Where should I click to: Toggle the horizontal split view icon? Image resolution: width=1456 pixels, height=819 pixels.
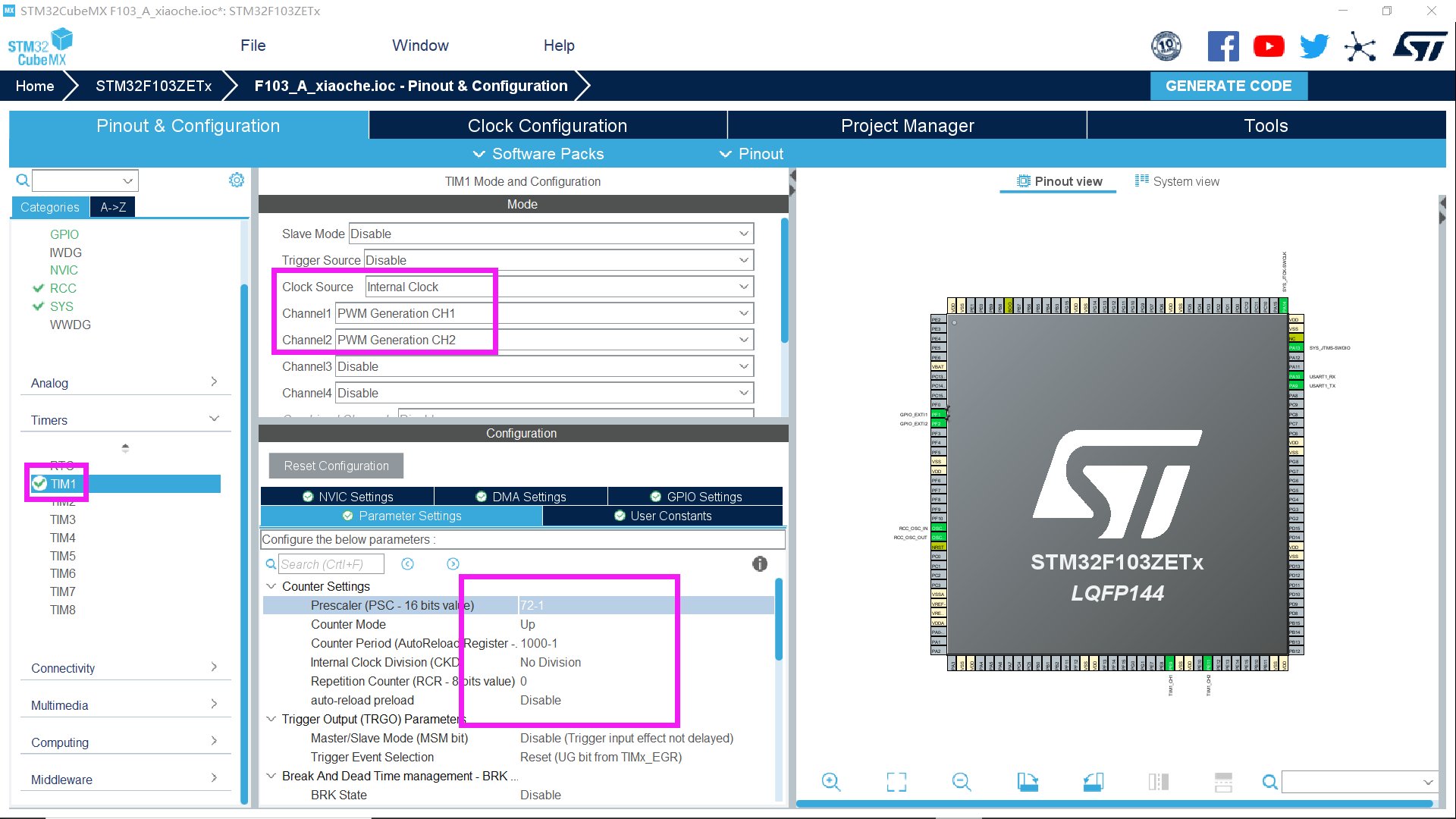1223,782
